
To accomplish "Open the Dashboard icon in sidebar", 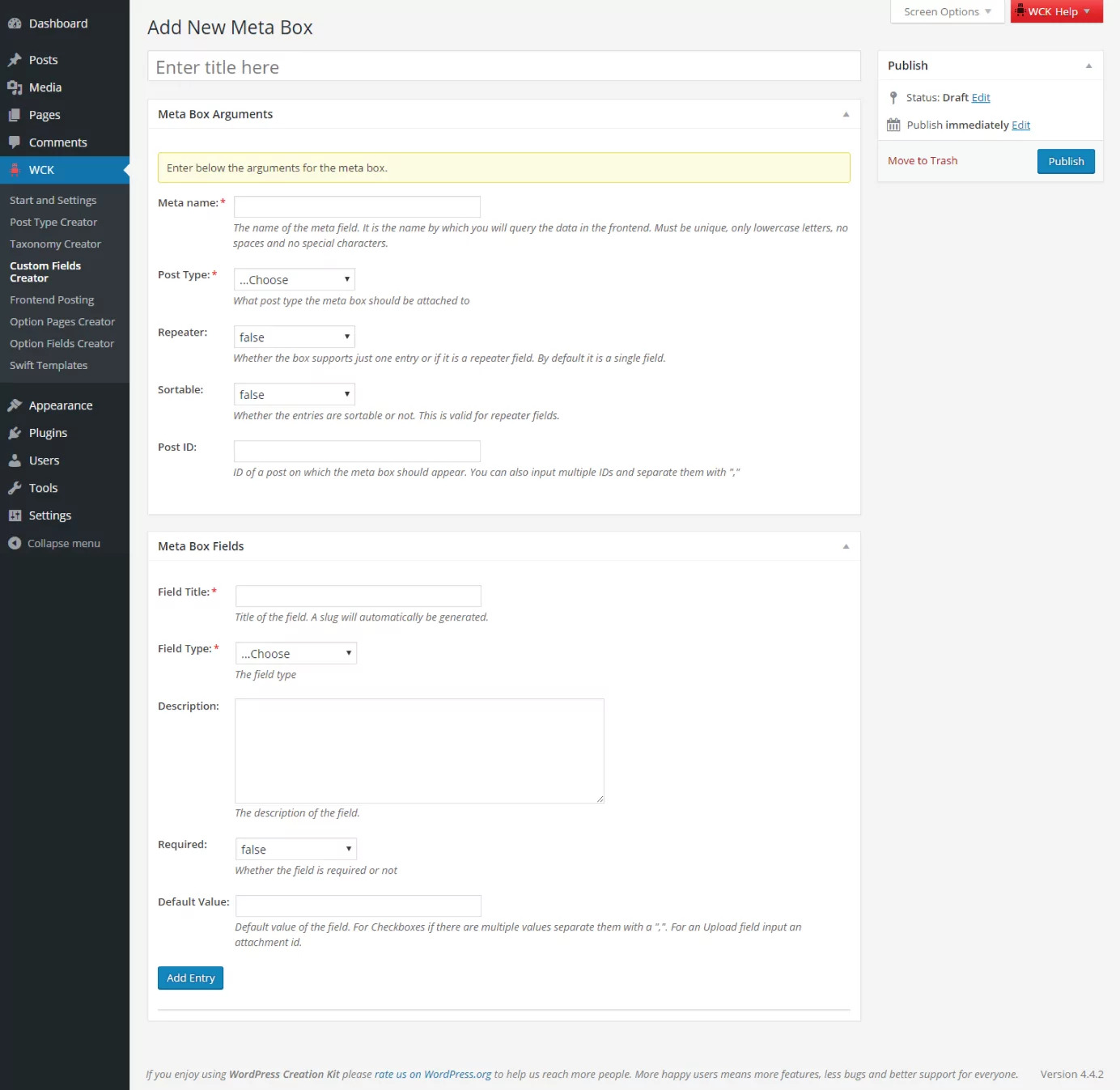I will click(x=15, y=23).
